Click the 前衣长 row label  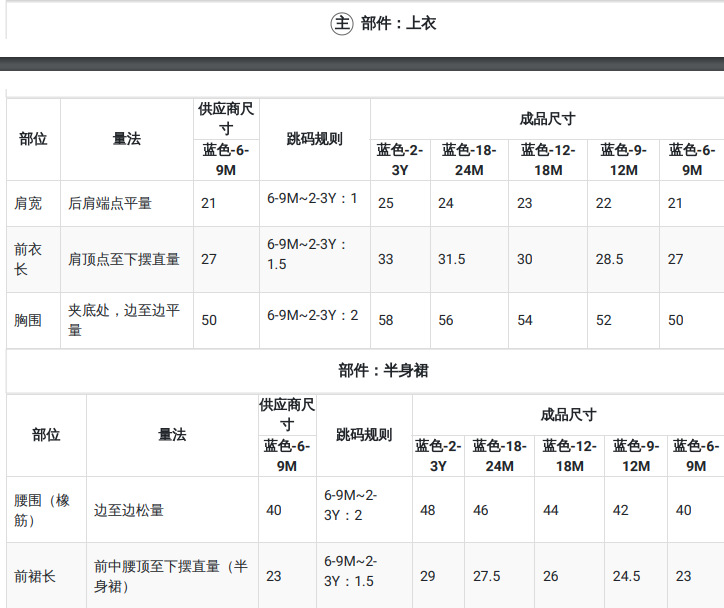28,259
